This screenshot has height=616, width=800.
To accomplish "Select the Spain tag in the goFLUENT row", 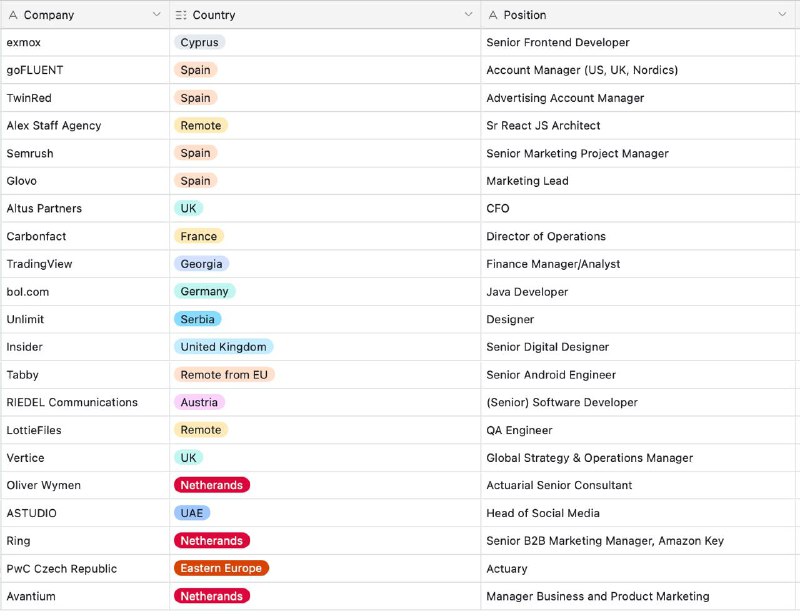I will (195, 70).
